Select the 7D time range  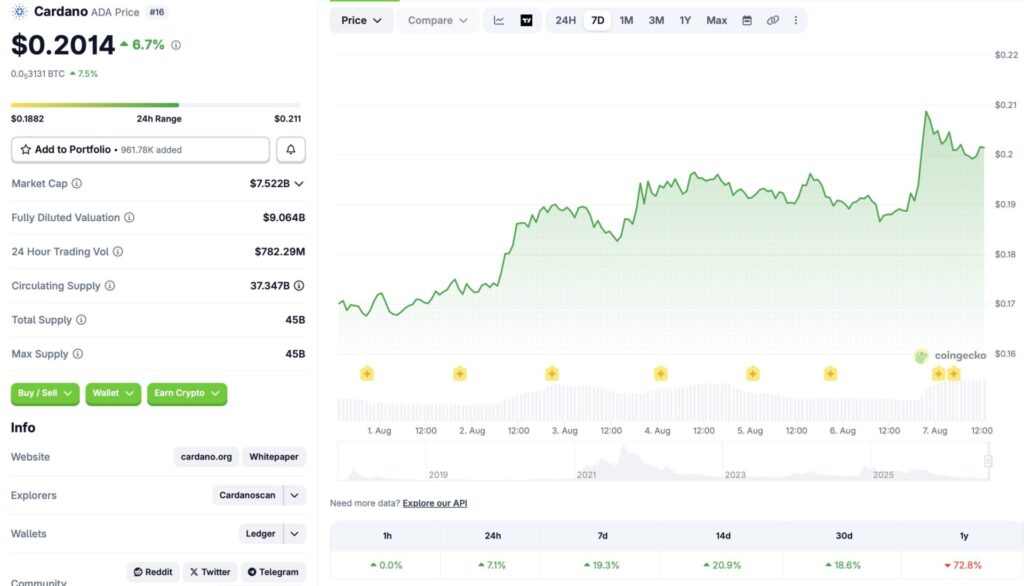pos(598,20)
